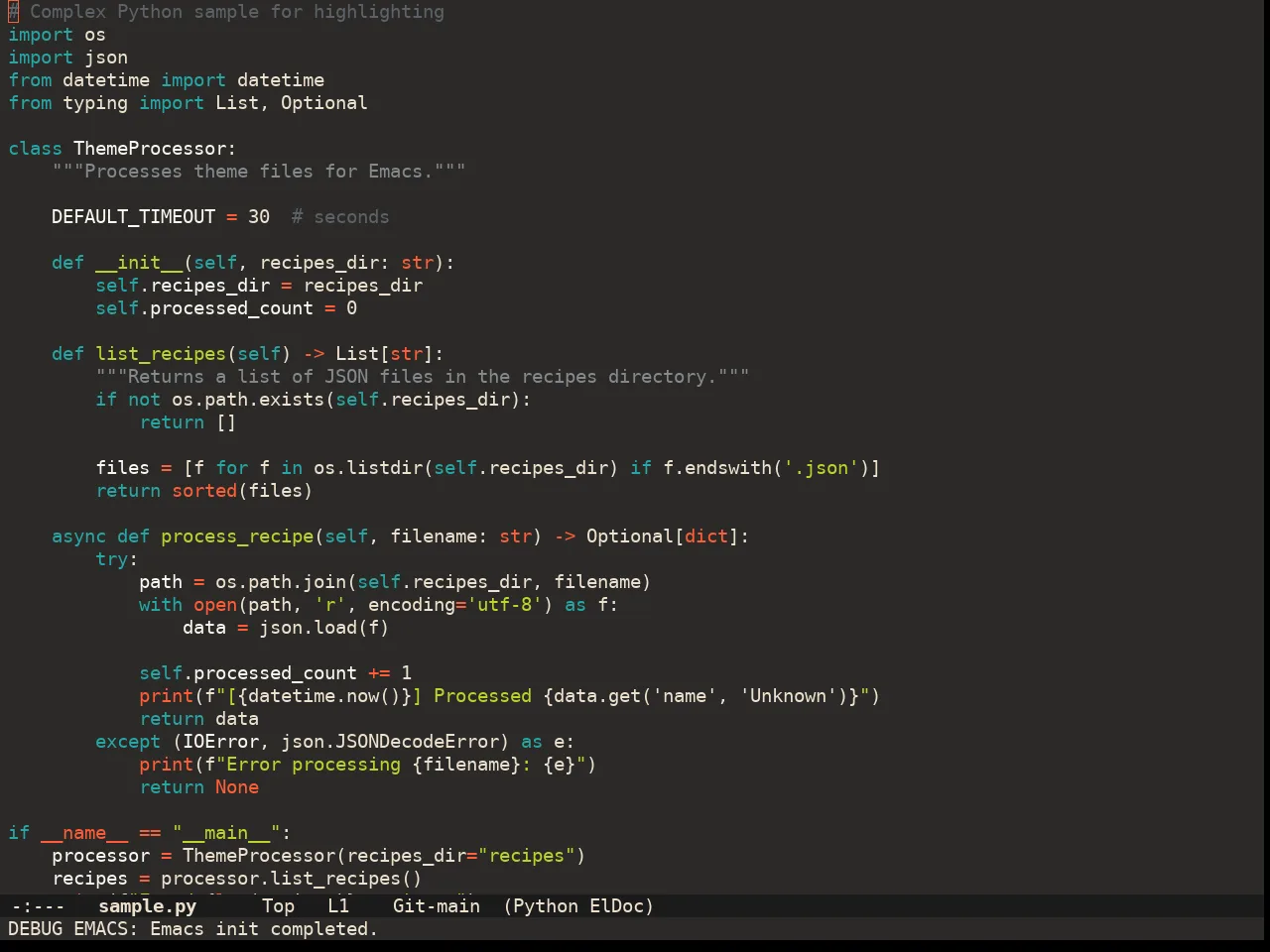Viewport: 1270px width, 952px height.
Task: Click the word 'Optional' in typing import
Action: click(x=323, y=103)
